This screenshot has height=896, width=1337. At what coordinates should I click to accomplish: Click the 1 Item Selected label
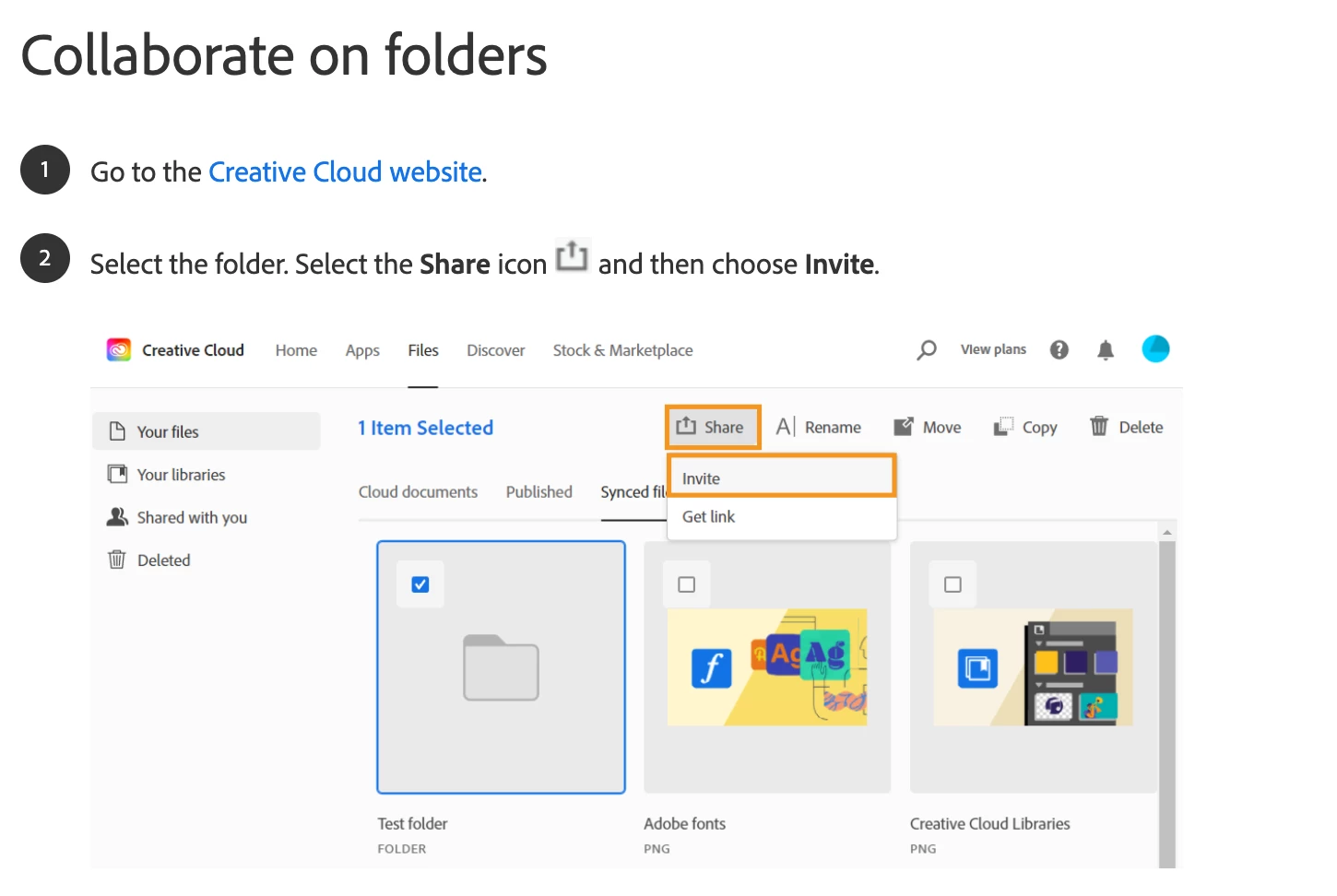pos(426,428)
